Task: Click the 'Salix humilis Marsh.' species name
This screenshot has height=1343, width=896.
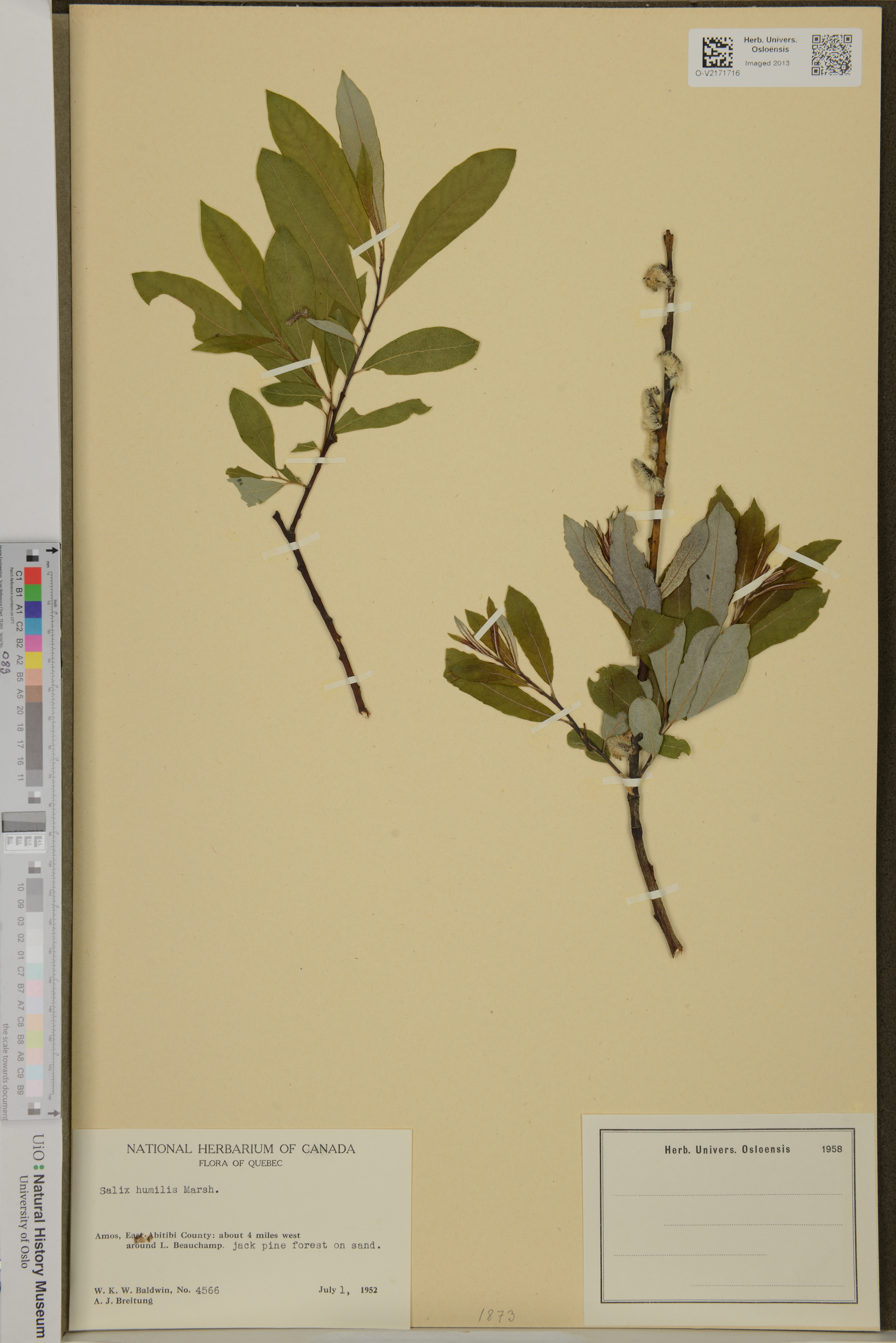Action: (159, 1190)
